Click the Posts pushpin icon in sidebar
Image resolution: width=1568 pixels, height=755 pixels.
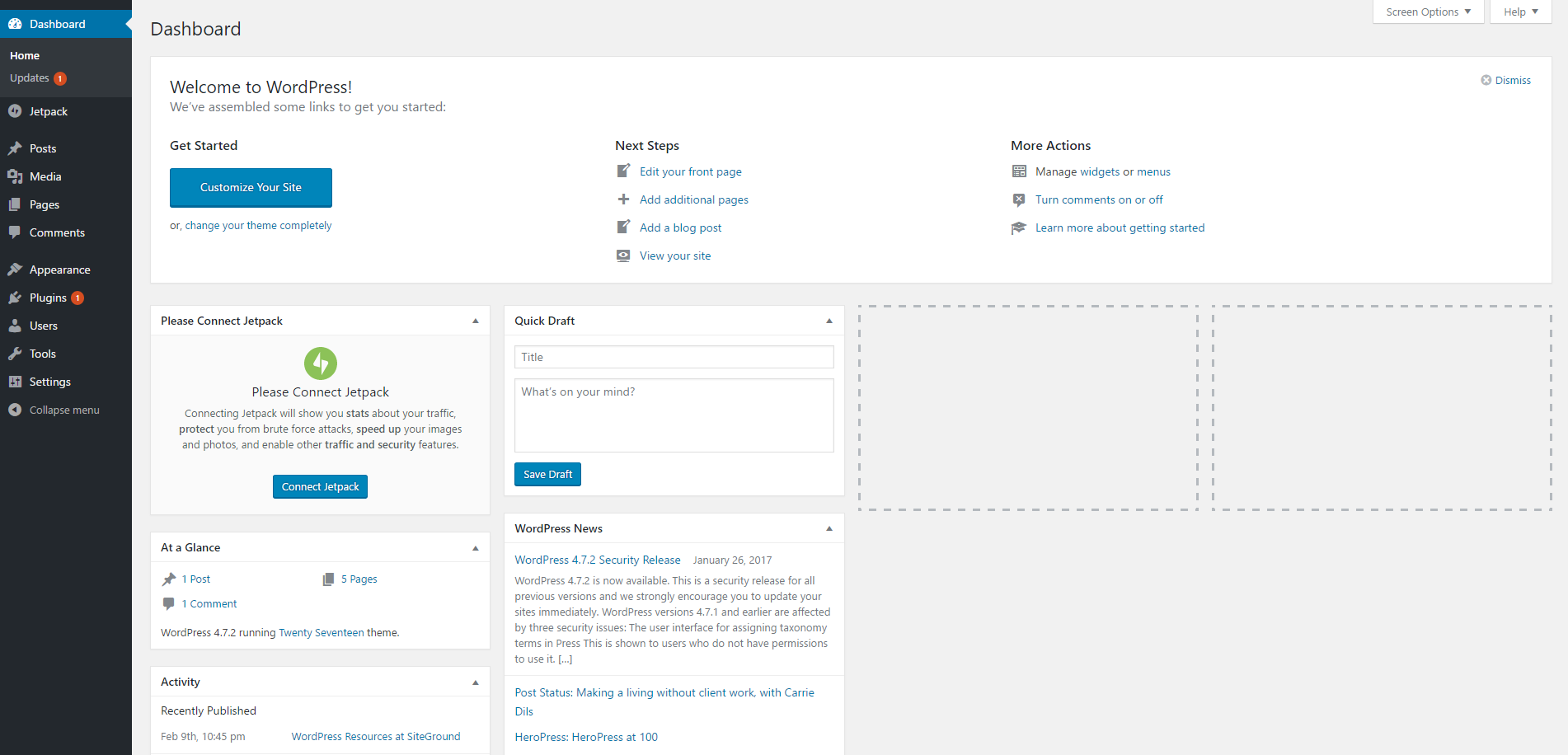(x=15, y=148)
